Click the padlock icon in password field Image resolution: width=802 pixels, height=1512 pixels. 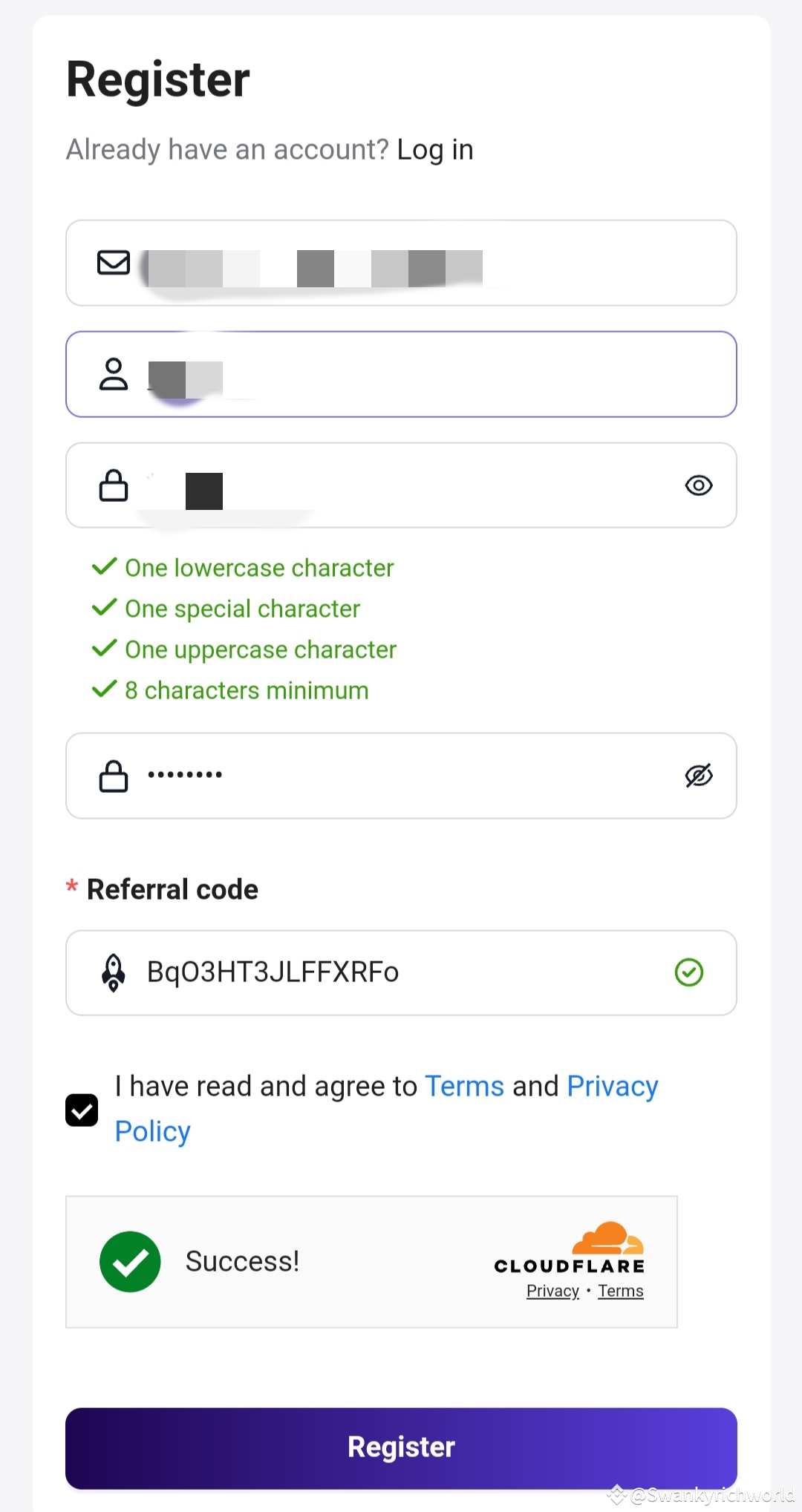(114, 485)
